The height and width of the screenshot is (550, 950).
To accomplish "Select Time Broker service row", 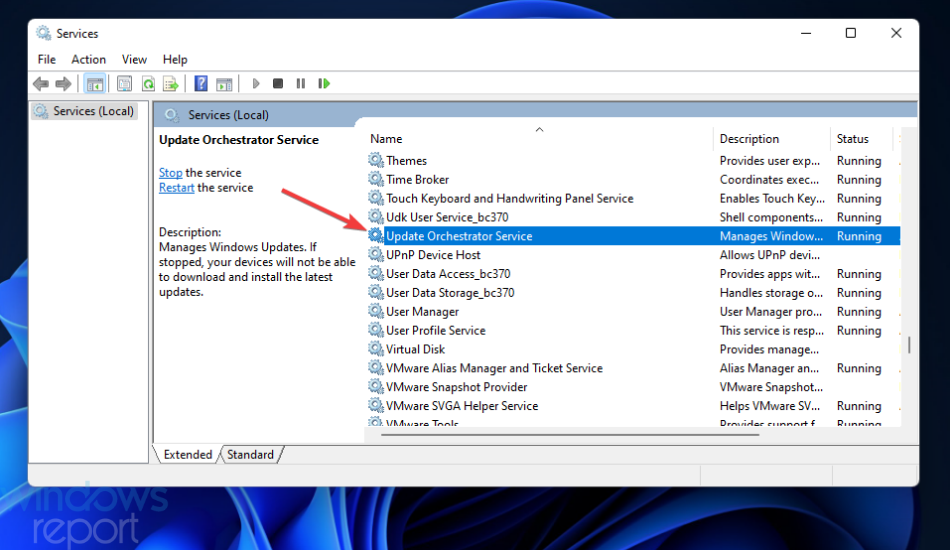I will [x=633, y=179].
